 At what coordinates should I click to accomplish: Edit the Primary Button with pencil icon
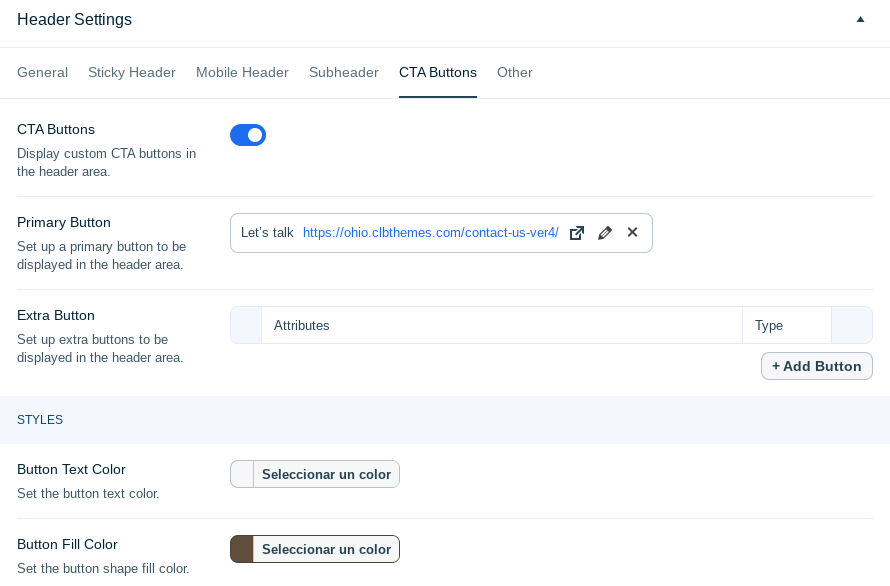point(605,233)
